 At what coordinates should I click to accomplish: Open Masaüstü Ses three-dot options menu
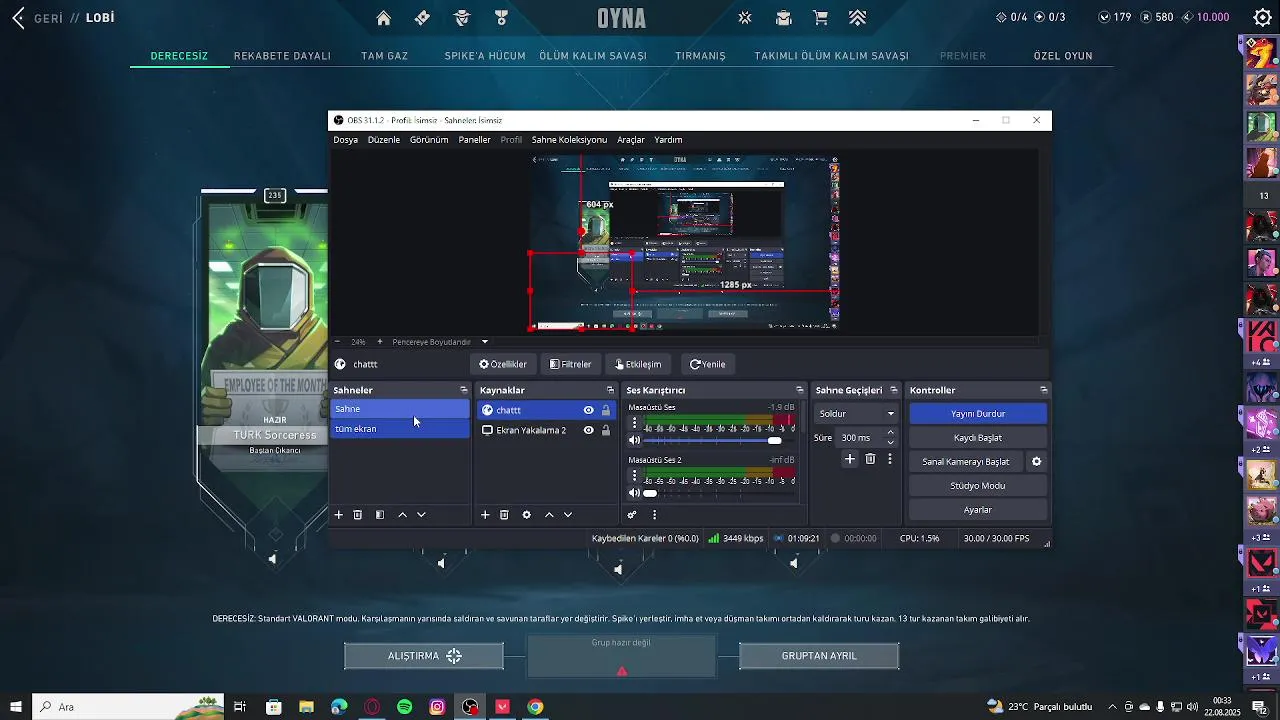(x=634, y=423)
